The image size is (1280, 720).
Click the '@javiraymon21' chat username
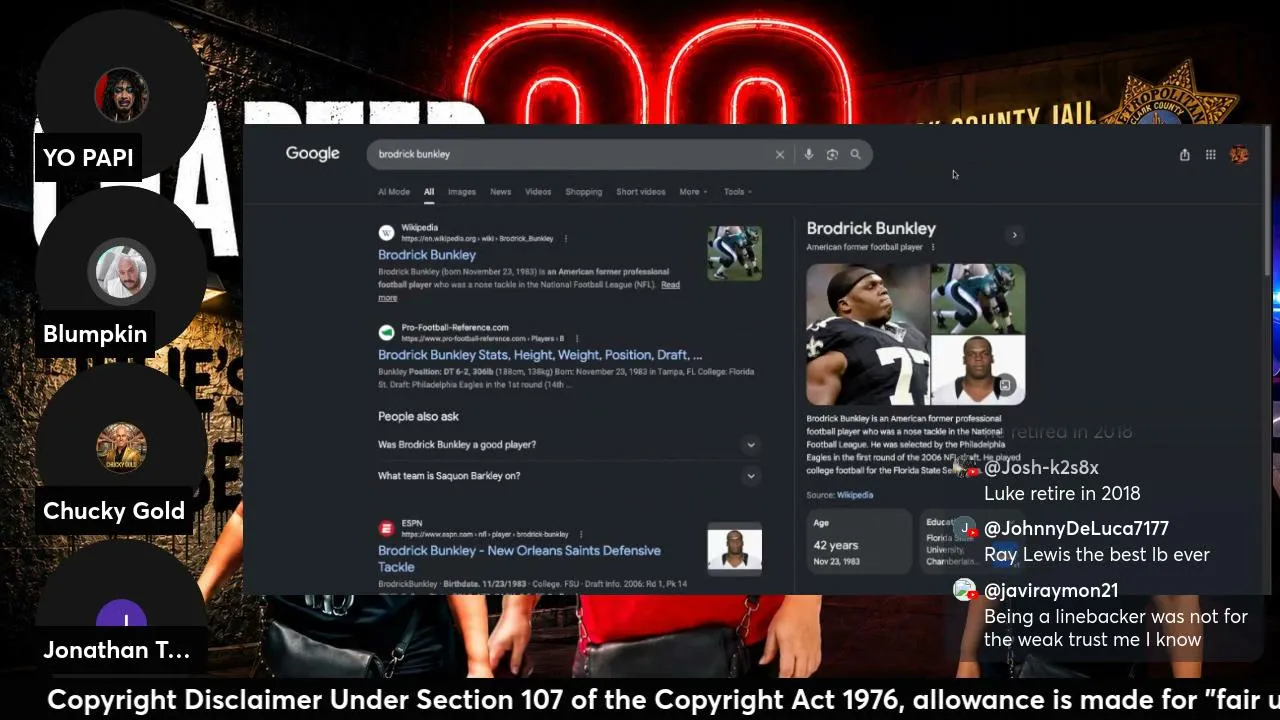pyautogui.click(x=1051, y=591)
